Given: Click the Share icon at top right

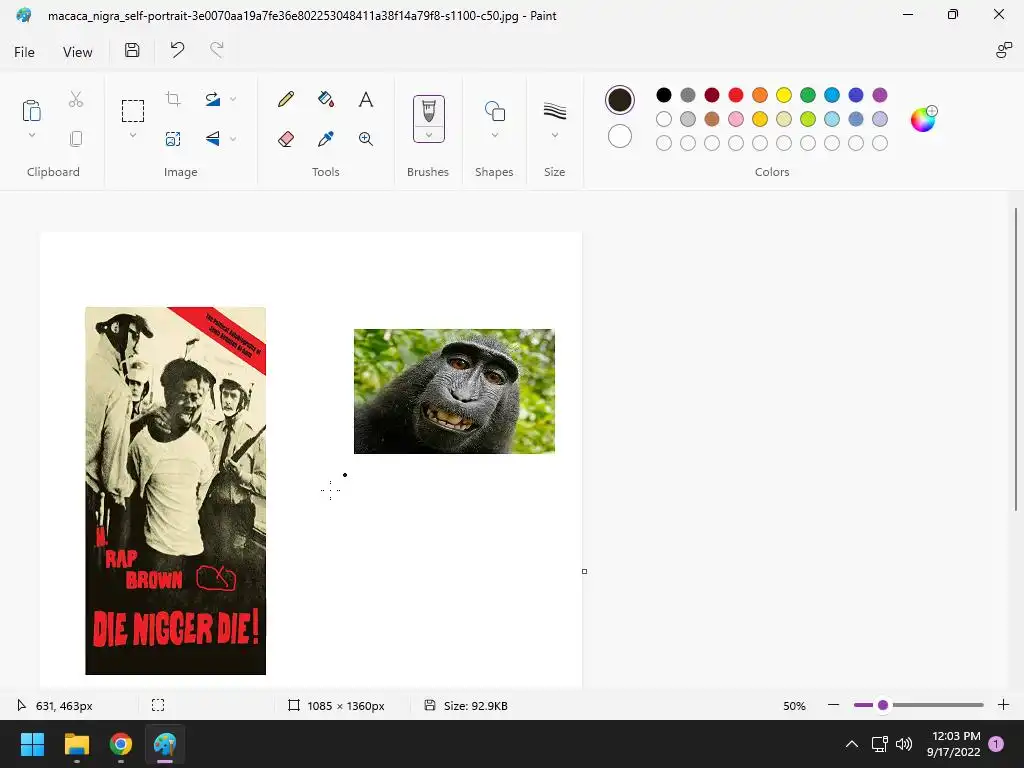Looking at the screenshot, I should (1003, 50).
